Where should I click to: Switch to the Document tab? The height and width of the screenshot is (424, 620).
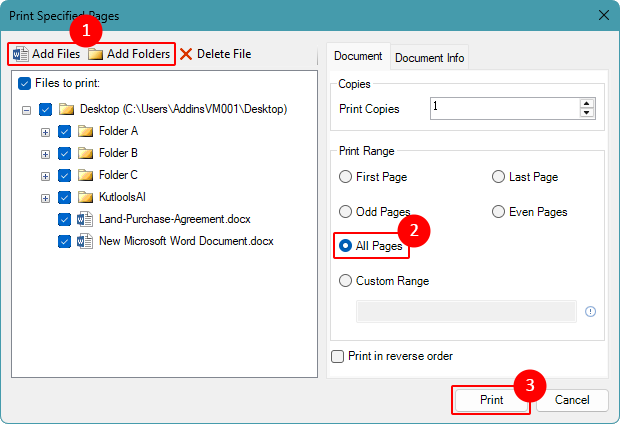358,56
